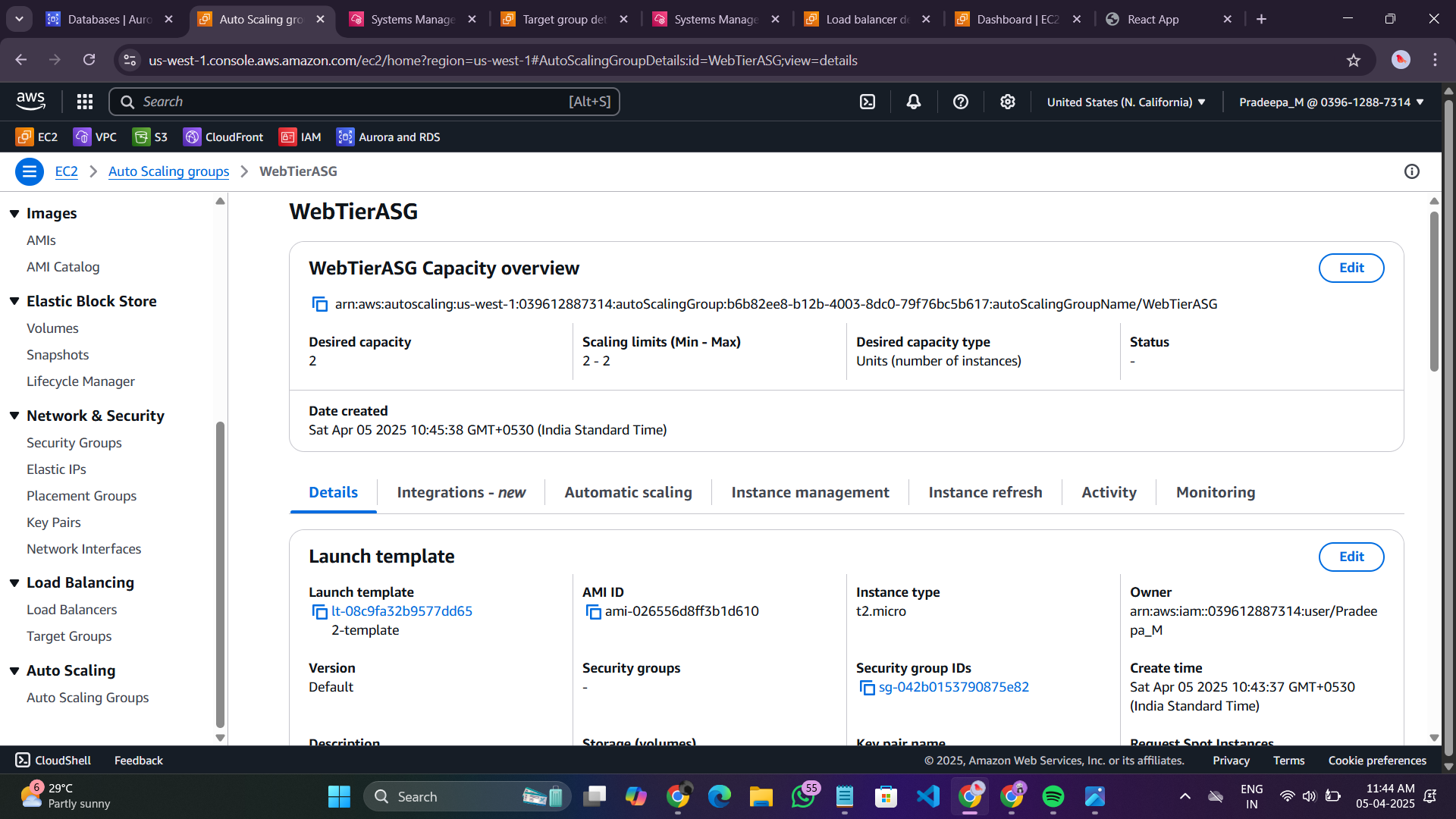Open security group sg-042b0153790875e82 link
This screenshot has height=819, width=1456.
pyautogui.click(x=953, y=687)
